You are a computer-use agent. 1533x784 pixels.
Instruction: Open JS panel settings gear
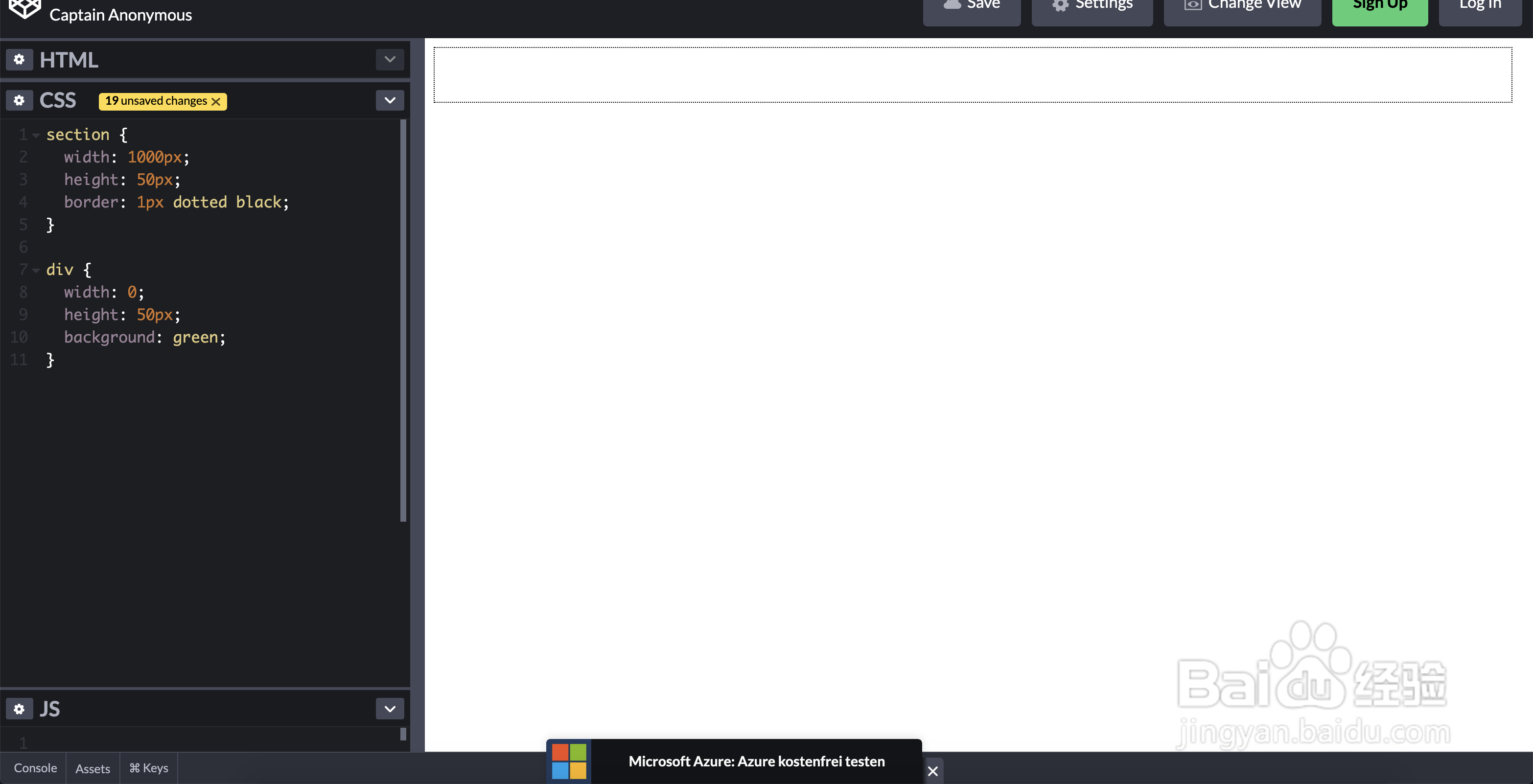[x=19, y=709]
